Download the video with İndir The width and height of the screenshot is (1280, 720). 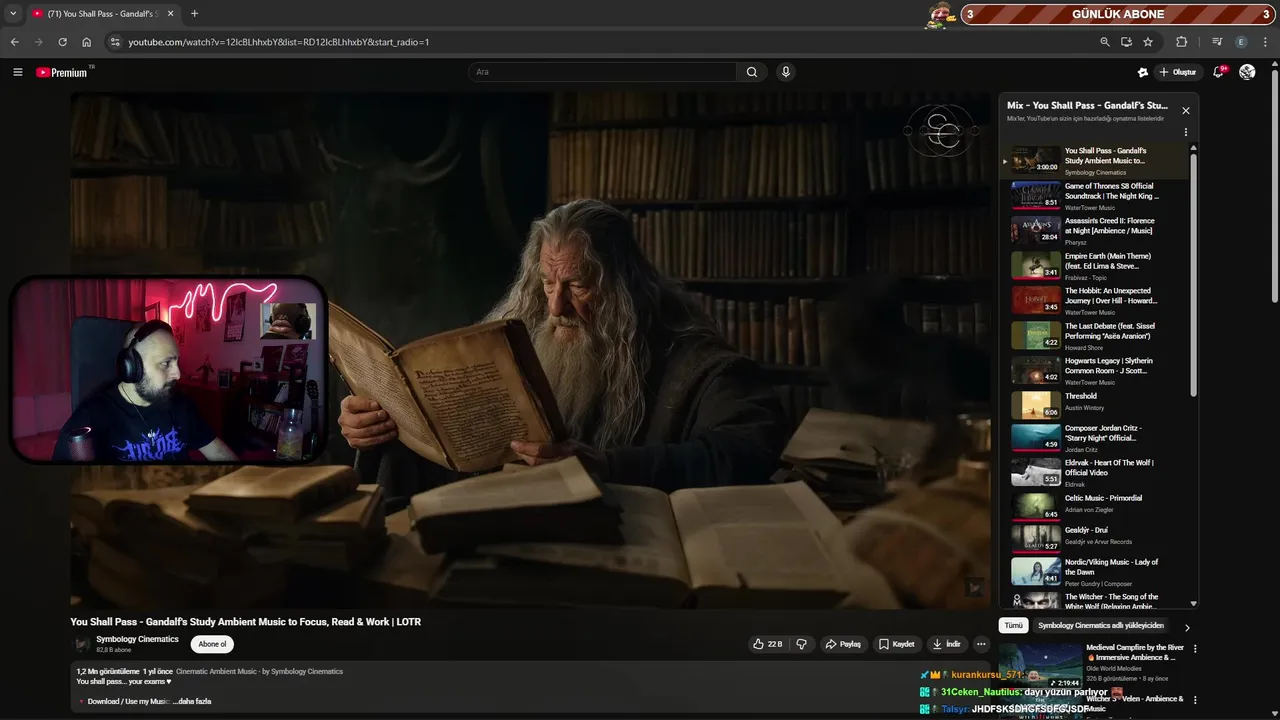[946, 644]
